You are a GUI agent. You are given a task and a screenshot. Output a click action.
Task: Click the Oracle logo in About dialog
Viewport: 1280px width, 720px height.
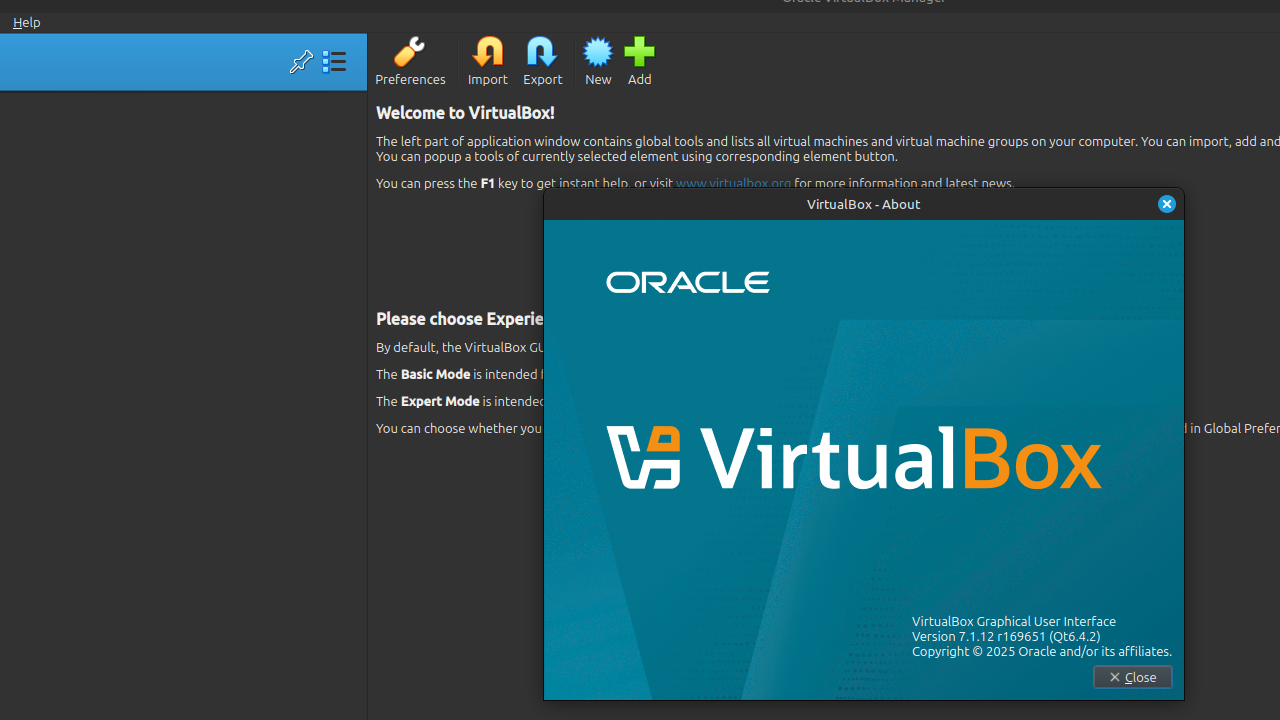pyautogui.click(x=688, y=283)
